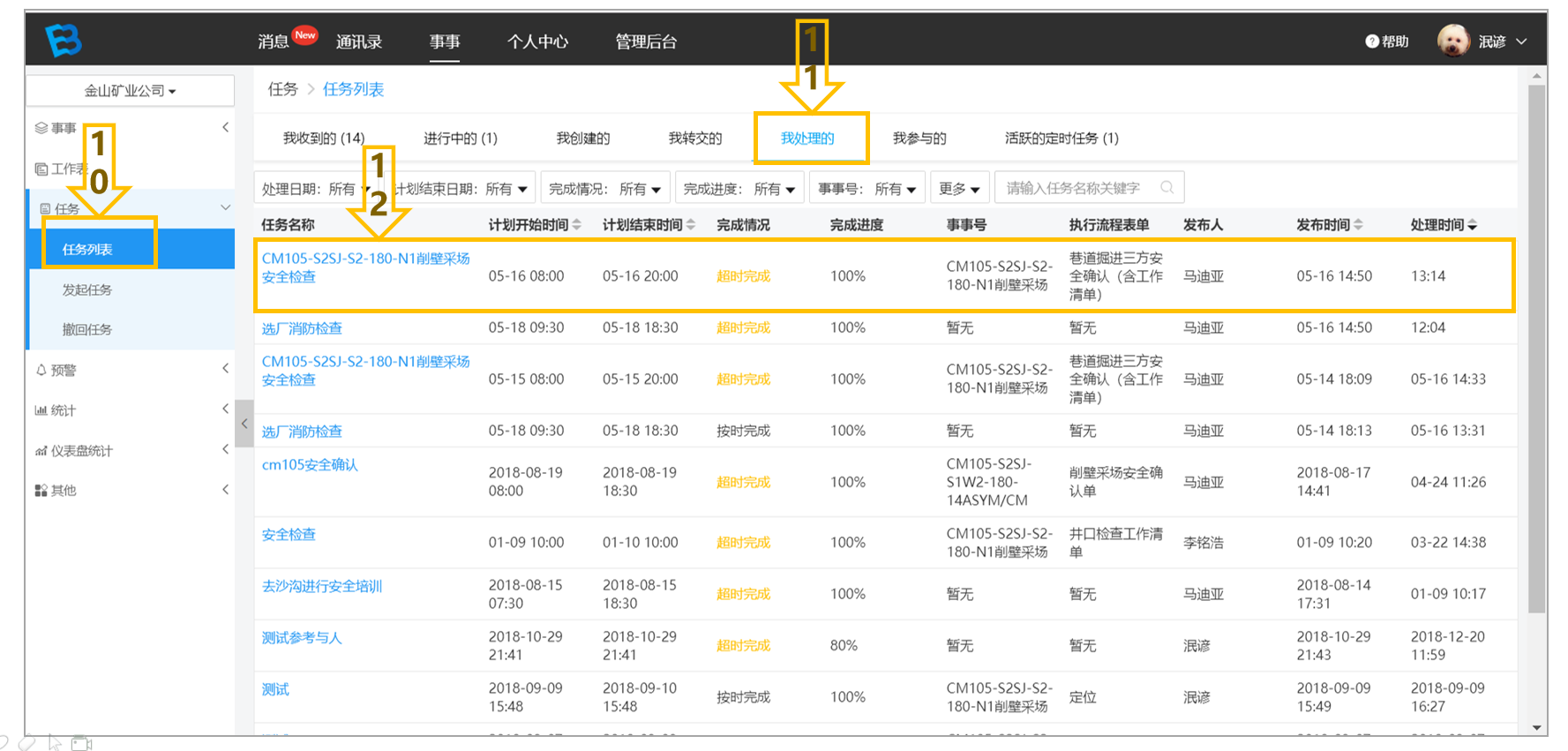Open 管理后台 in the top navigation

coord(646,41)
